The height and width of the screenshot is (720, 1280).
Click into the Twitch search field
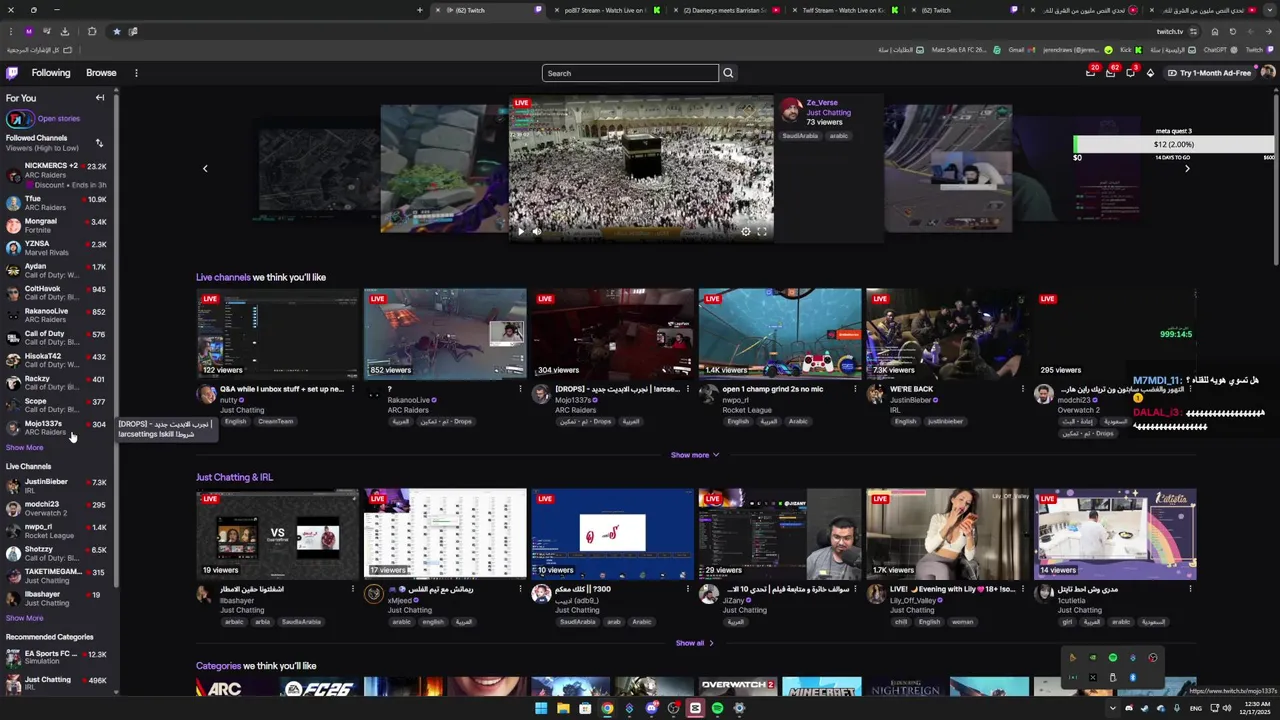pyautogui.click(x=630, y=73)
